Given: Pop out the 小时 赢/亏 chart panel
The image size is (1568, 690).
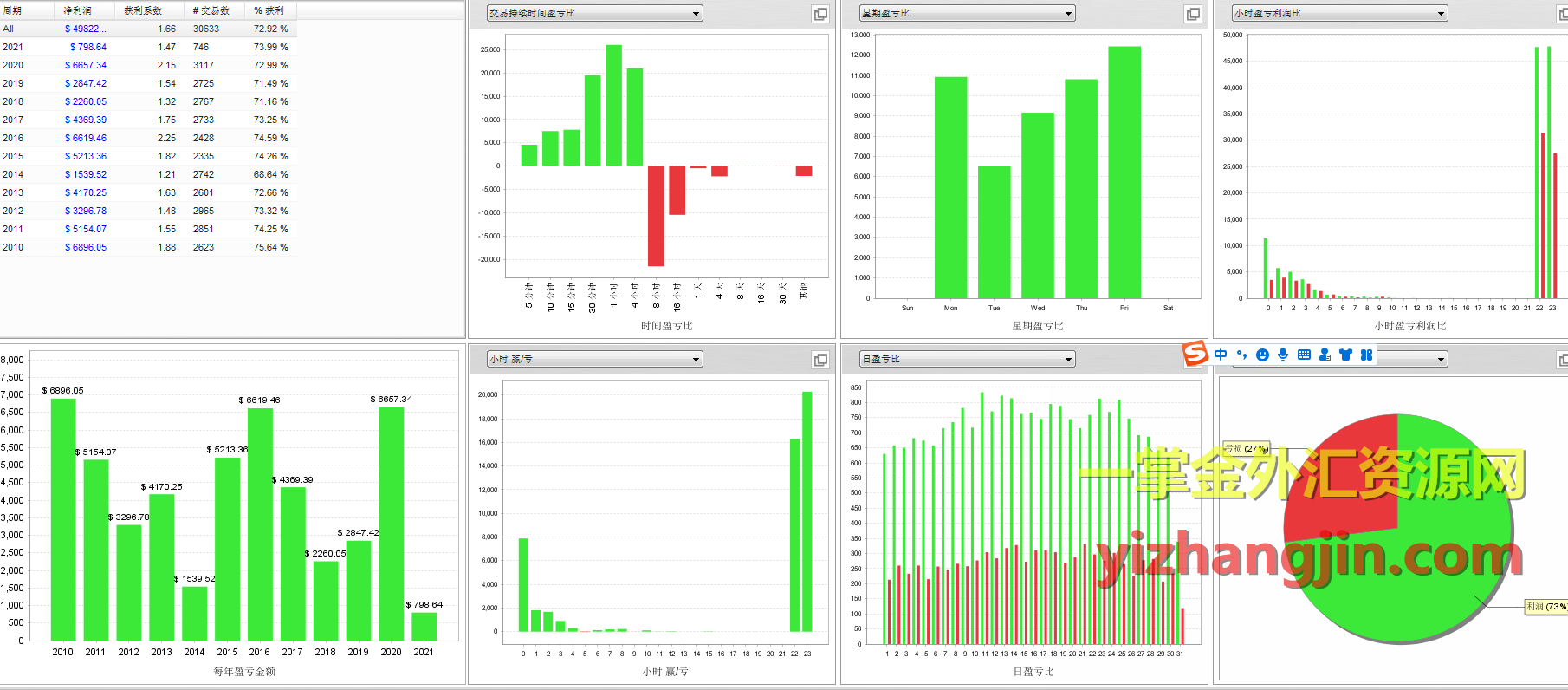Looking at the screenshot, I should 820,360.
